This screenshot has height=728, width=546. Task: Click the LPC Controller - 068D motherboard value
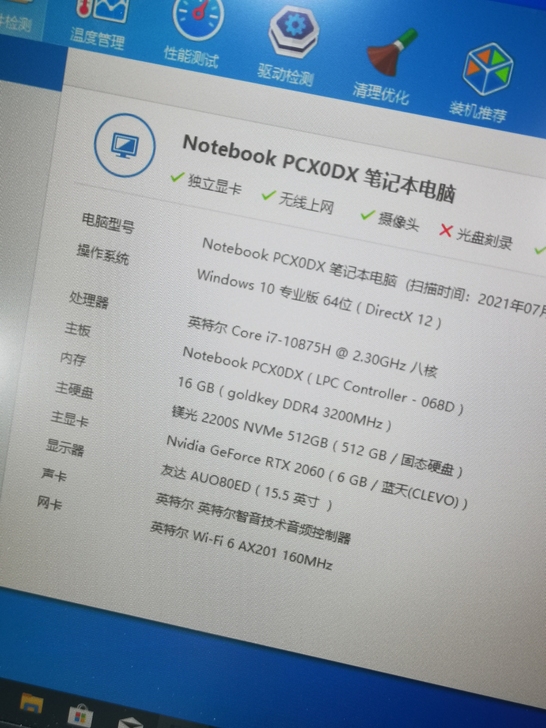pos(323,381)
